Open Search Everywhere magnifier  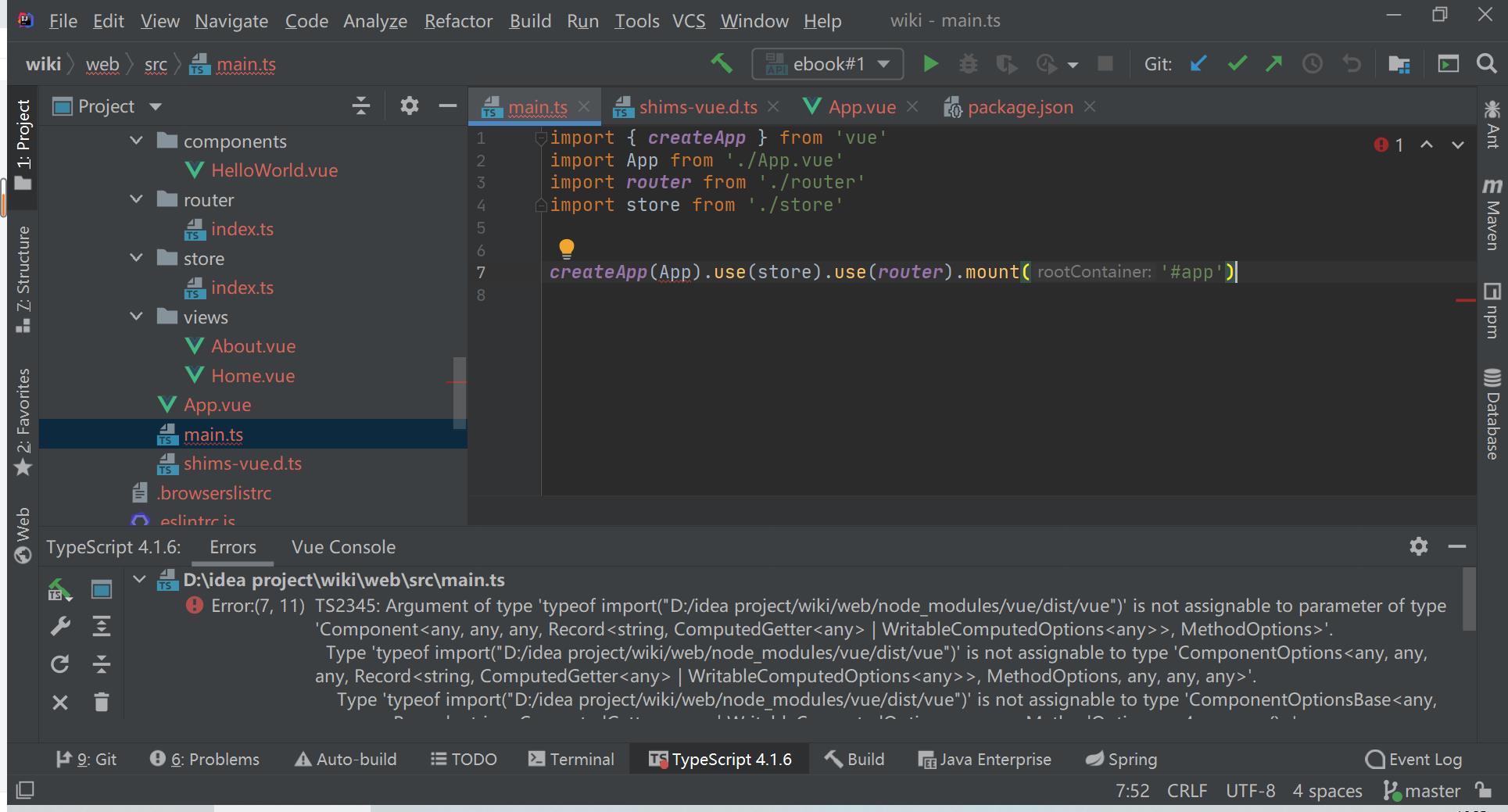click(1486, 64)
